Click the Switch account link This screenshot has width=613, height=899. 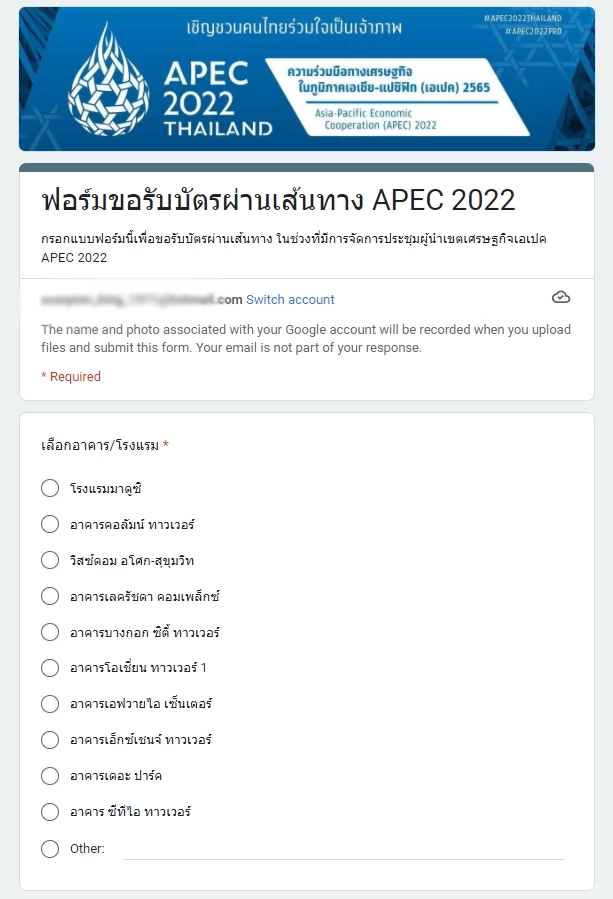pyautogui.click(x=291, y=297)
